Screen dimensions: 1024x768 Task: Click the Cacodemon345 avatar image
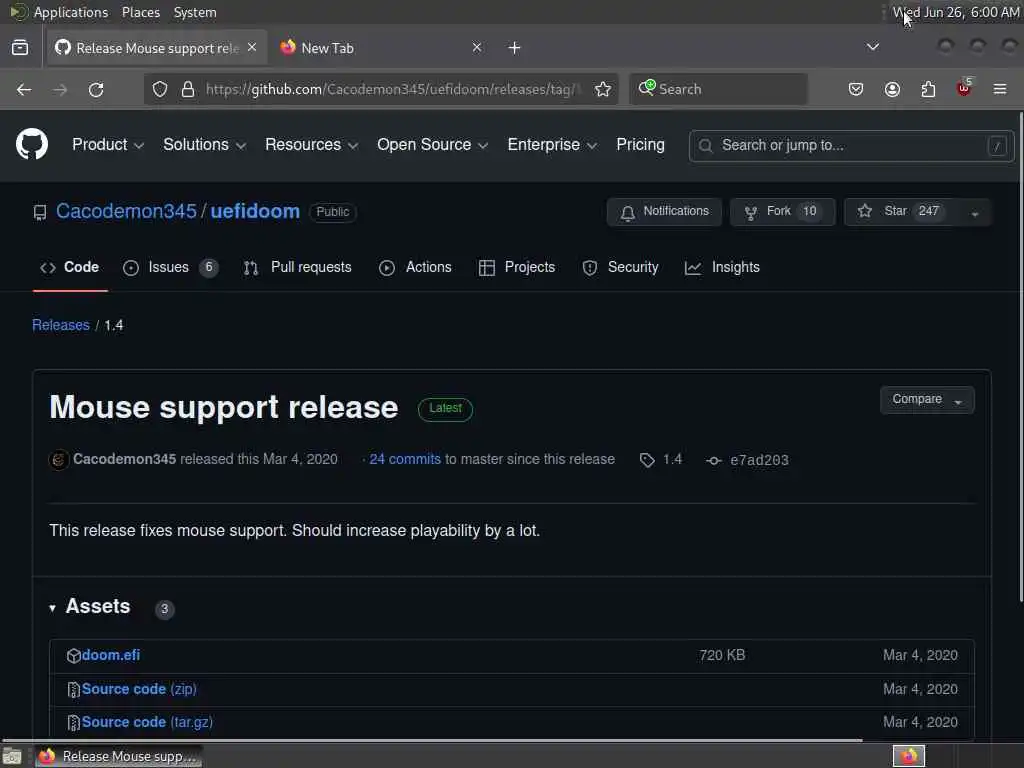[x=59, y=460]
